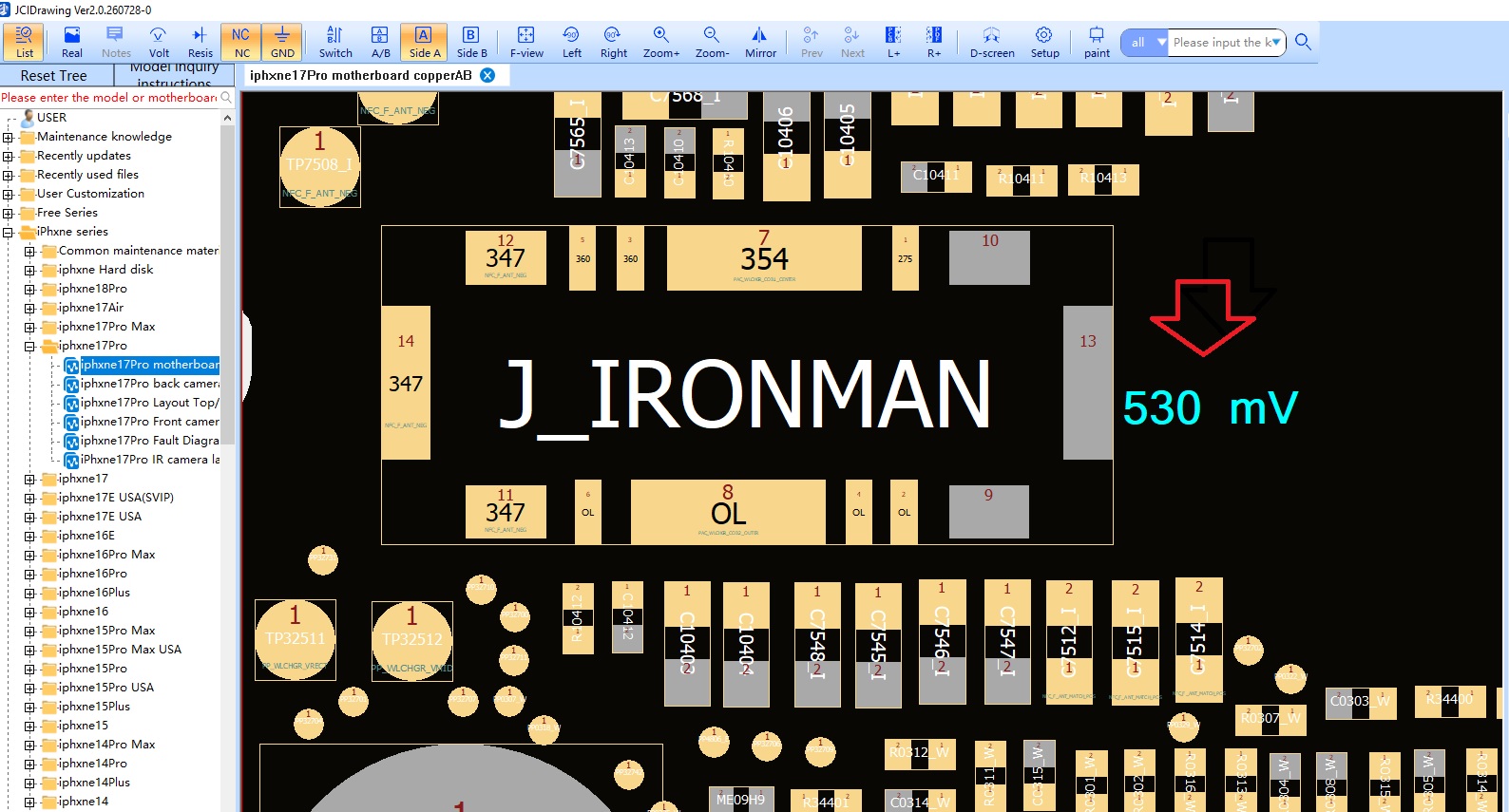Image resolution: width=1509 pixels, height=812 pixels.
Task: Toggle NC highlighting
Action: 241,42
